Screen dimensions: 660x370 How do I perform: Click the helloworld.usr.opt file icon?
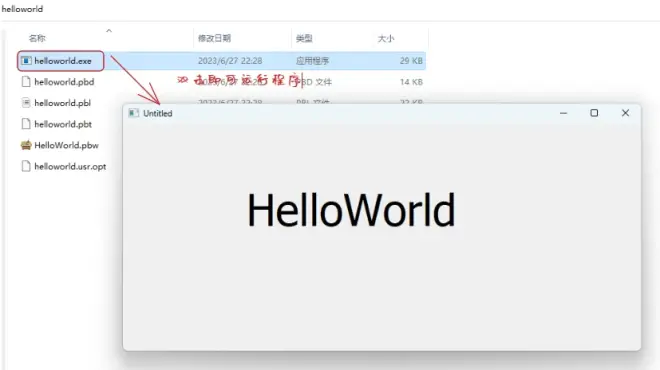tap(26, 166)
